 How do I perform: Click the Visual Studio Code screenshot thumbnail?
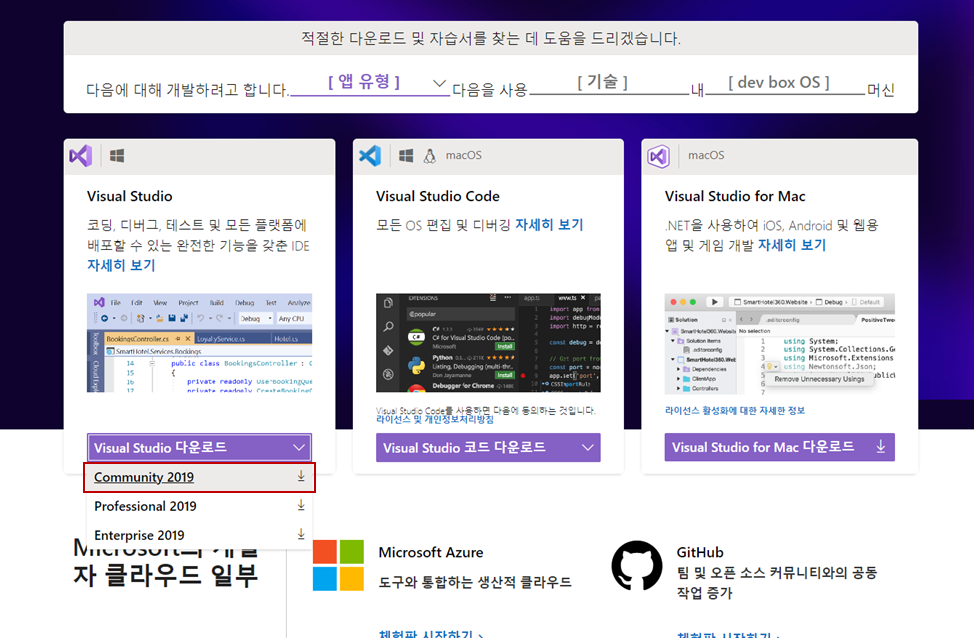pyautogui.click(x=488, y=343)
